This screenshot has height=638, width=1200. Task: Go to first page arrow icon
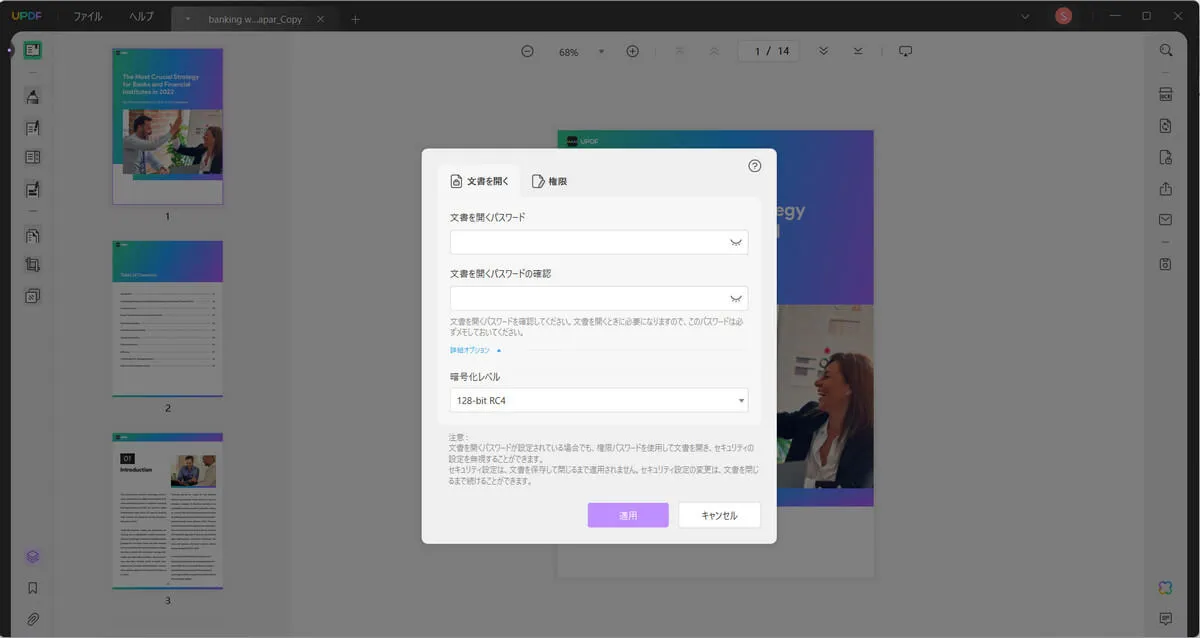680,51
